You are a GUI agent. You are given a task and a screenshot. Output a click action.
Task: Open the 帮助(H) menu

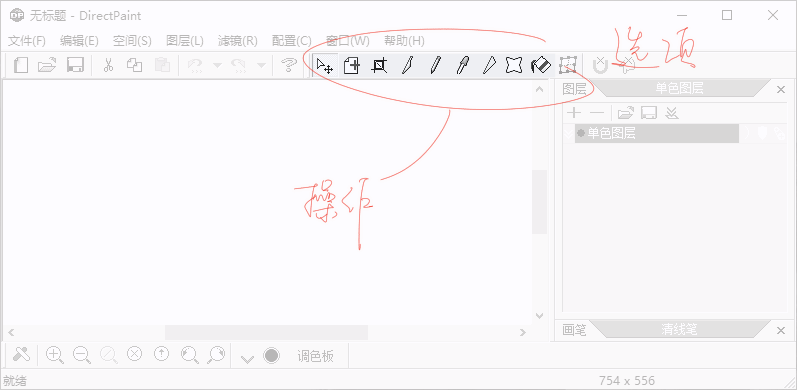(404, 41)
